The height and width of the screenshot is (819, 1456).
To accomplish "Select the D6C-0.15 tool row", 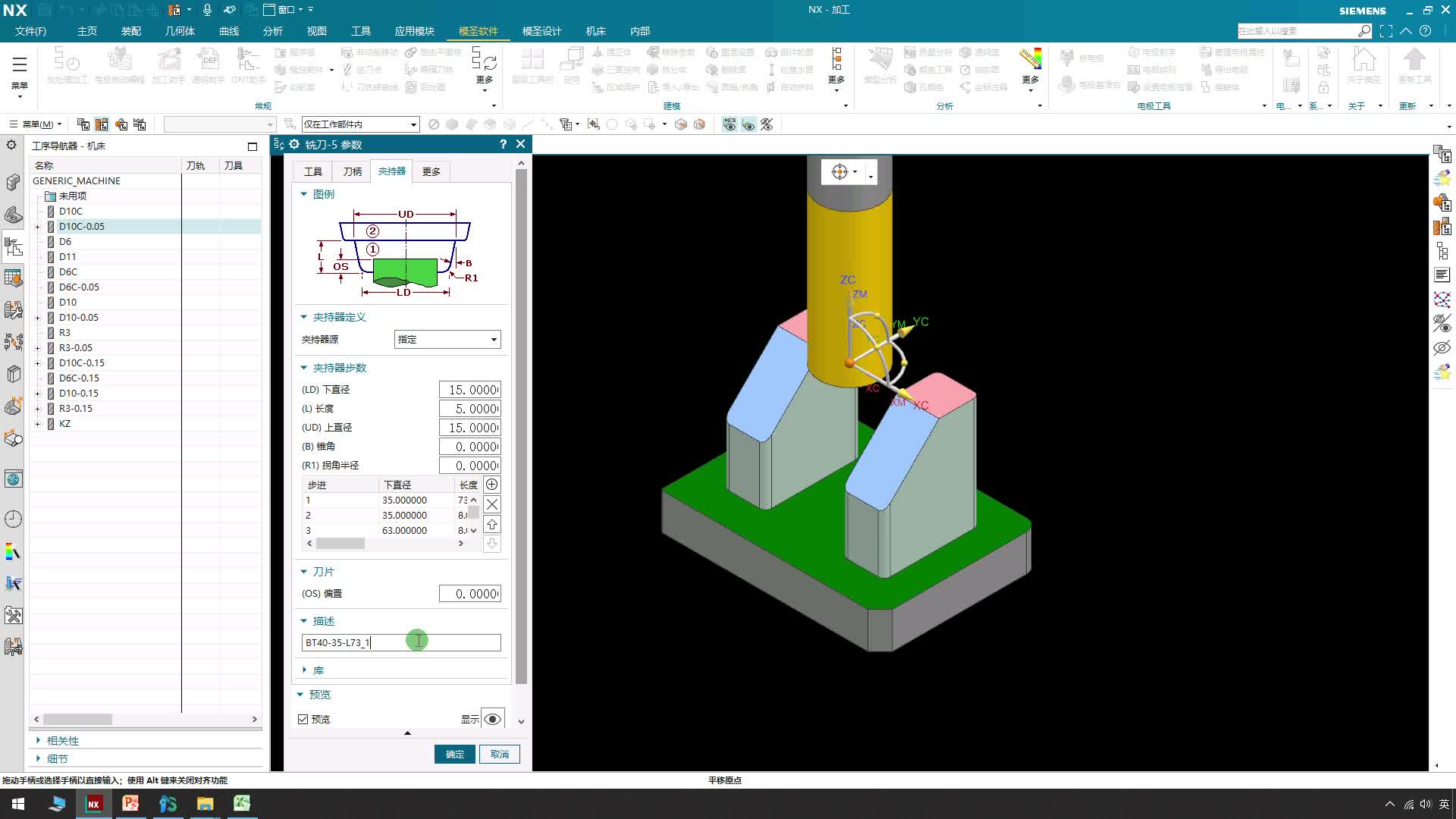I will coord(79,378).
